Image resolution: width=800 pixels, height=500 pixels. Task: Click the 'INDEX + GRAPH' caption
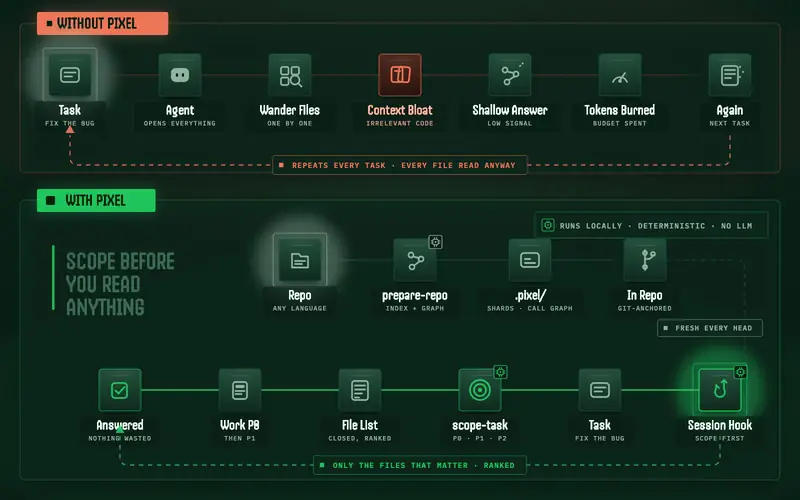point(415,308)
